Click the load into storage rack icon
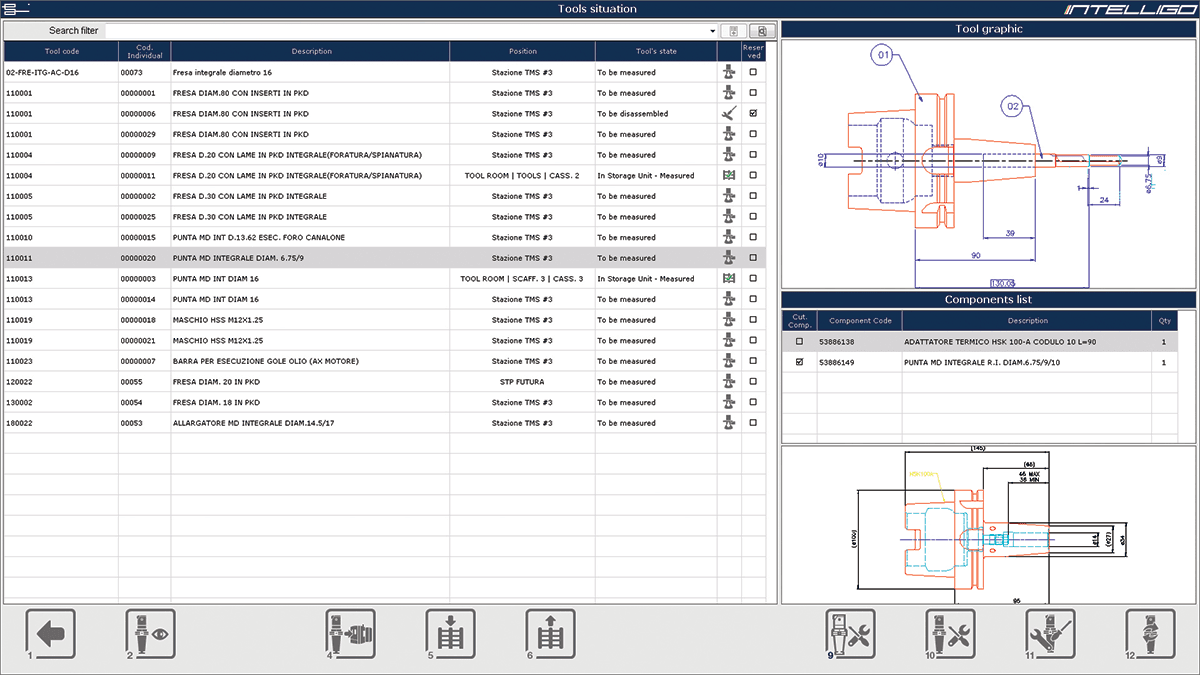1200x675 pixels. (x=450, y=634)
